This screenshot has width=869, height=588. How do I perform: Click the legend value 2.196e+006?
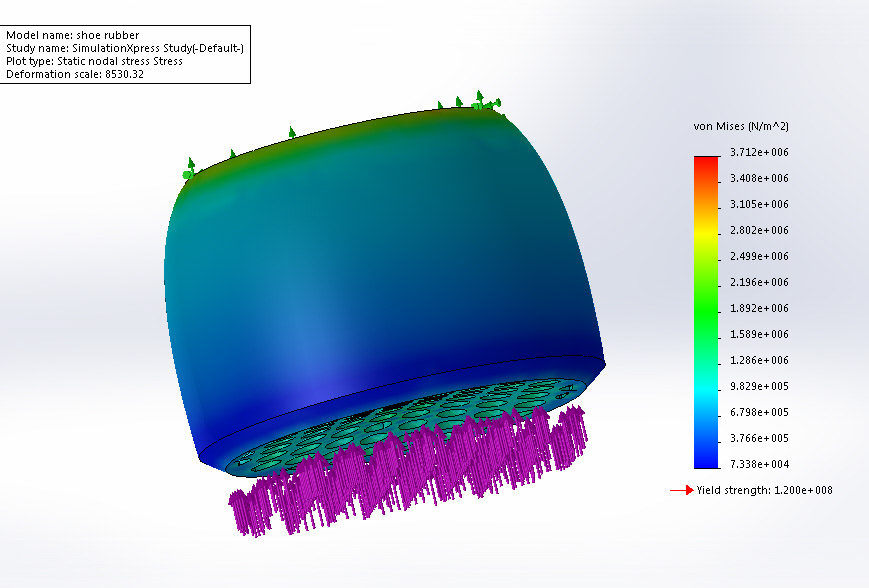(x=759, y=282)
